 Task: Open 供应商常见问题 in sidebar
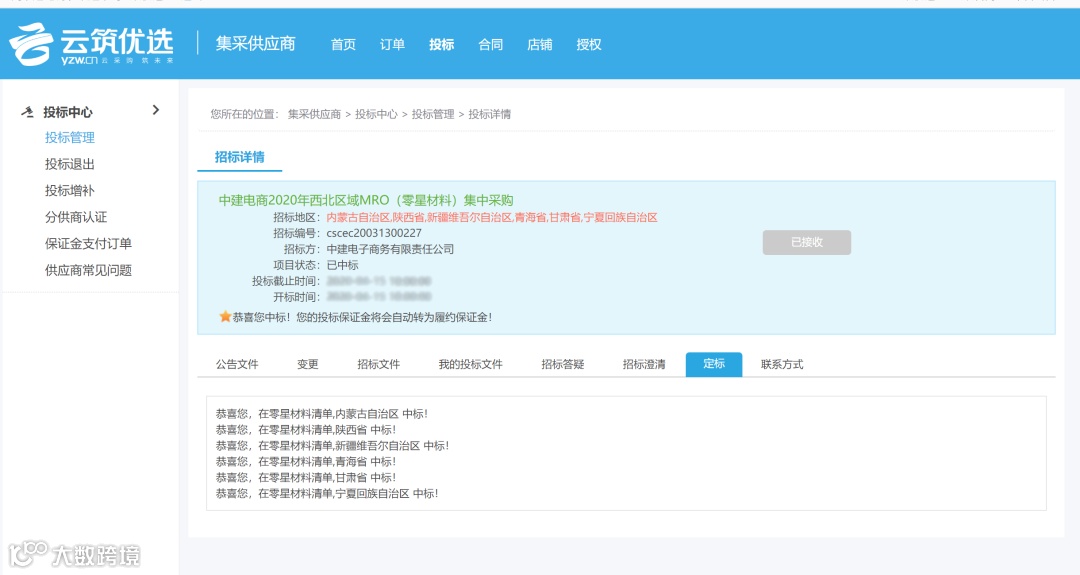(88, 270)
